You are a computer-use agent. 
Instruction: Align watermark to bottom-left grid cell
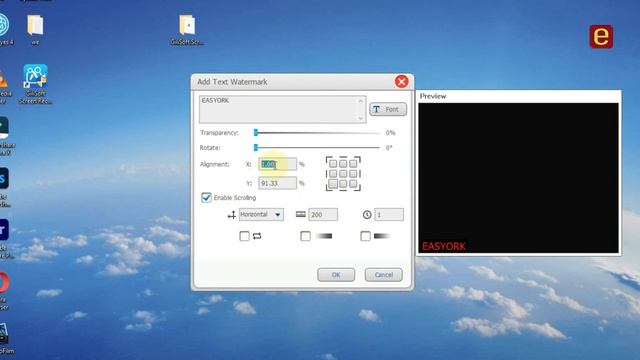click(333, 184)
